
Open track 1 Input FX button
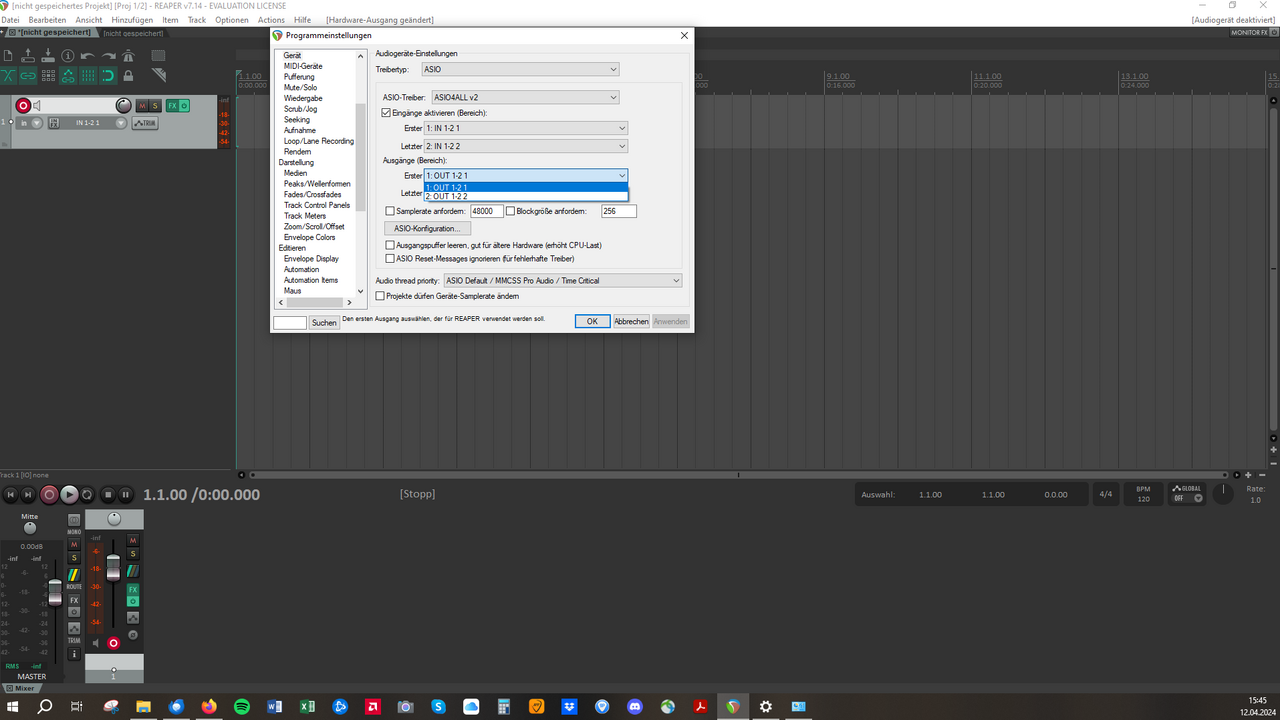coord(54,123)
